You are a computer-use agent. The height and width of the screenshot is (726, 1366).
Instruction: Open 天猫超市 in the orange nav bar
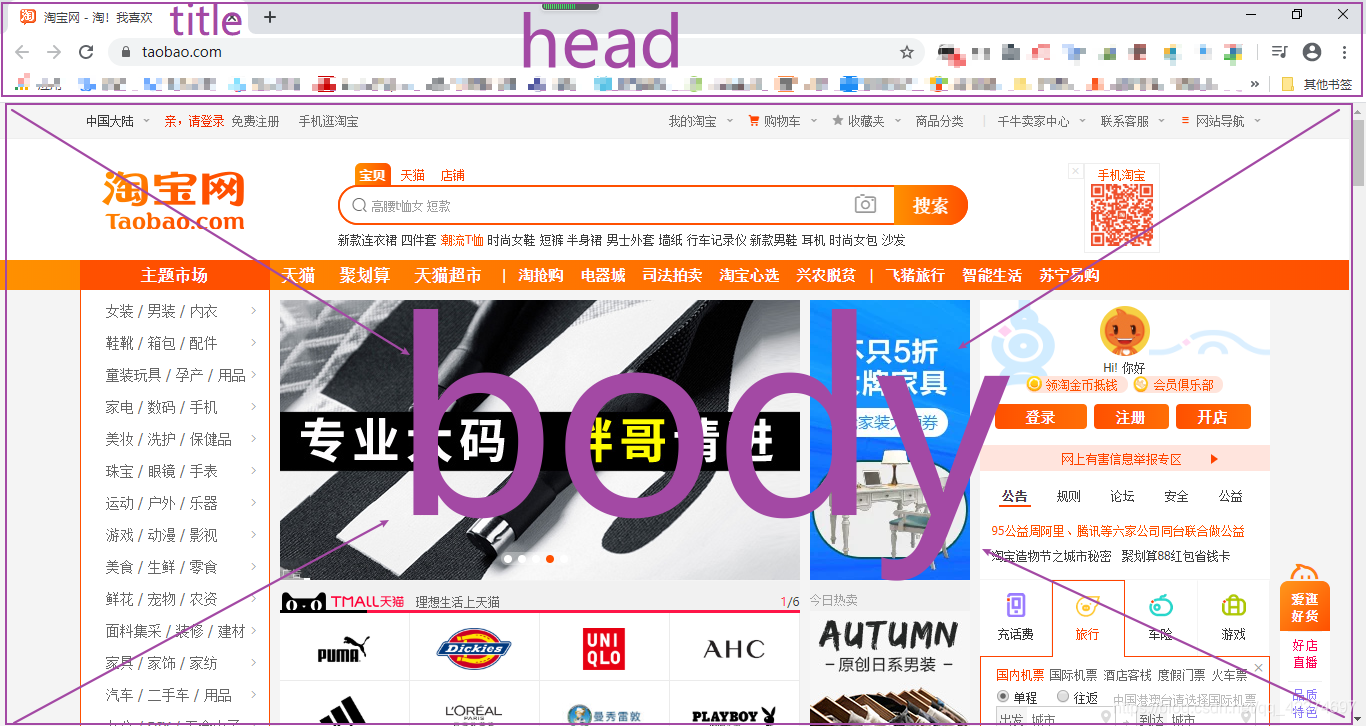[448, 275]
